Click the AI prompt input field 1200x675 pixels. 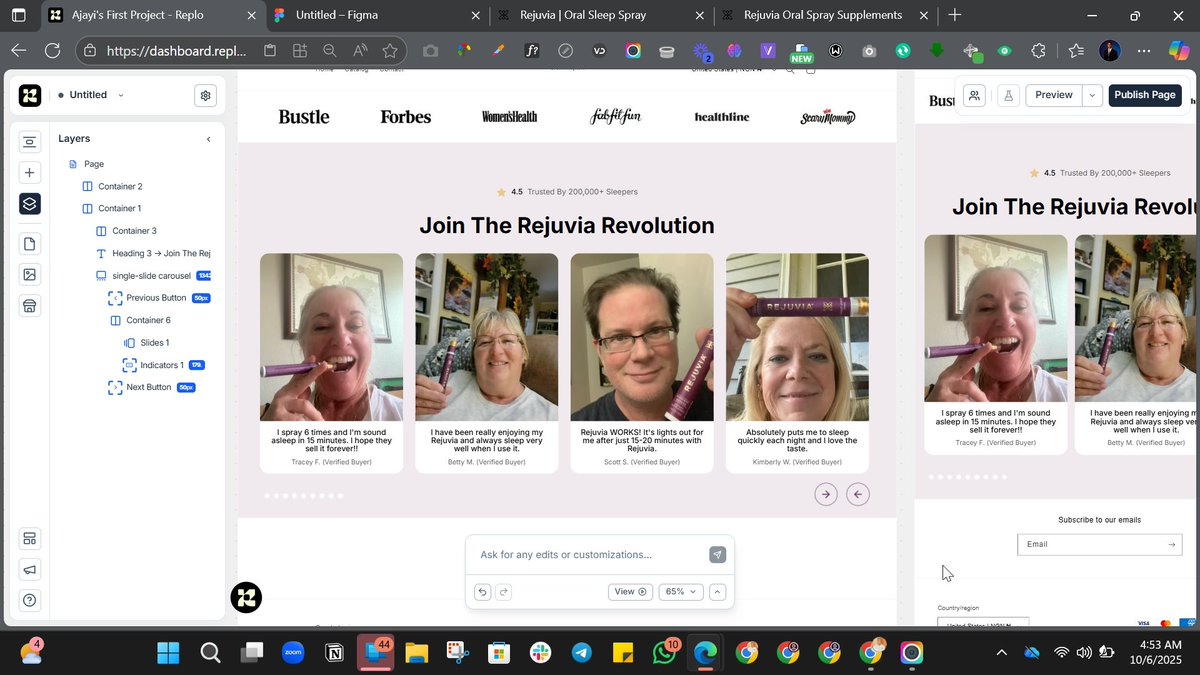coord(590,555)
